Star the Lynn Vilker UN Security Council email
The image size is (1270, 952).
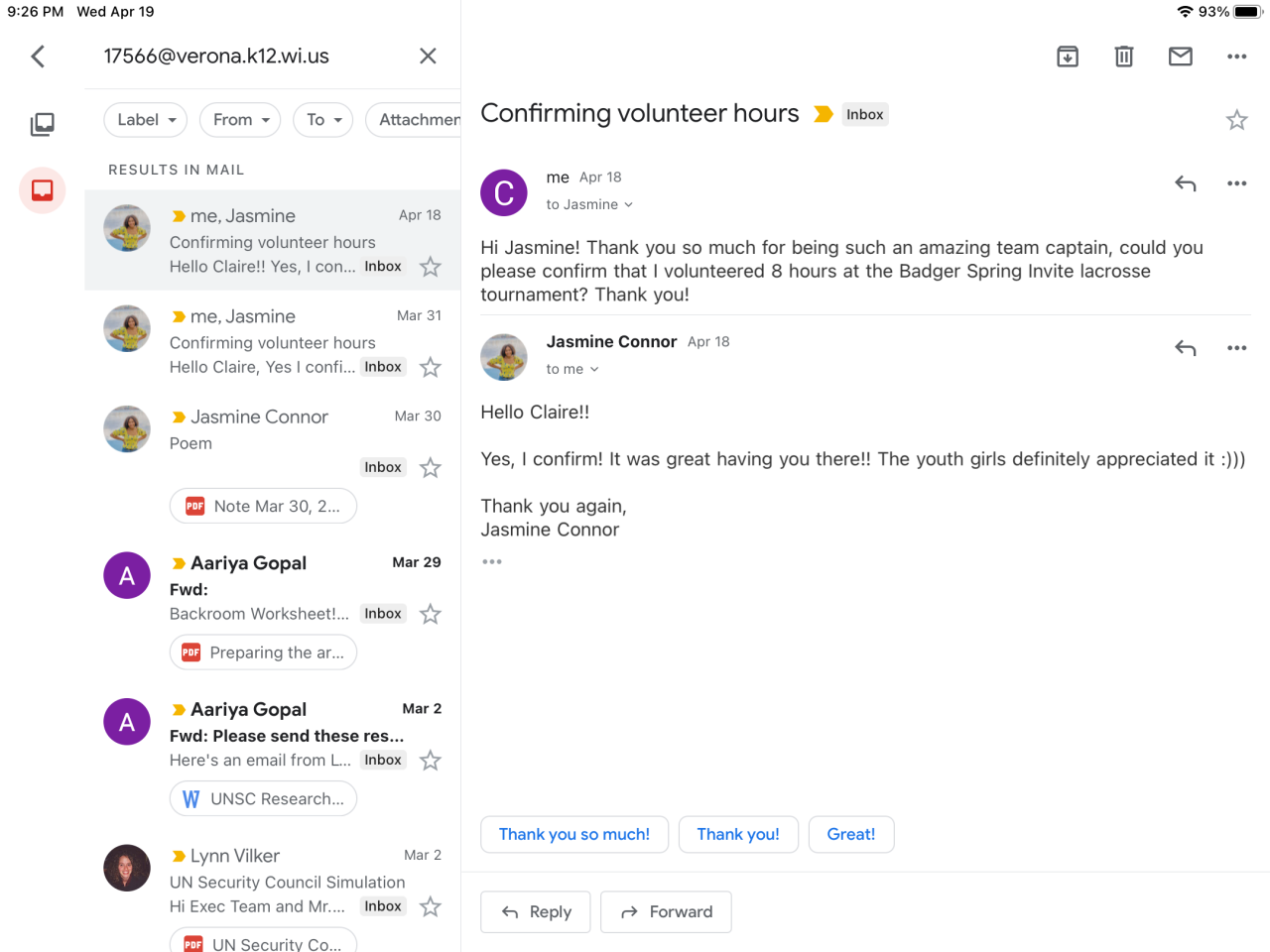[430, 906]
